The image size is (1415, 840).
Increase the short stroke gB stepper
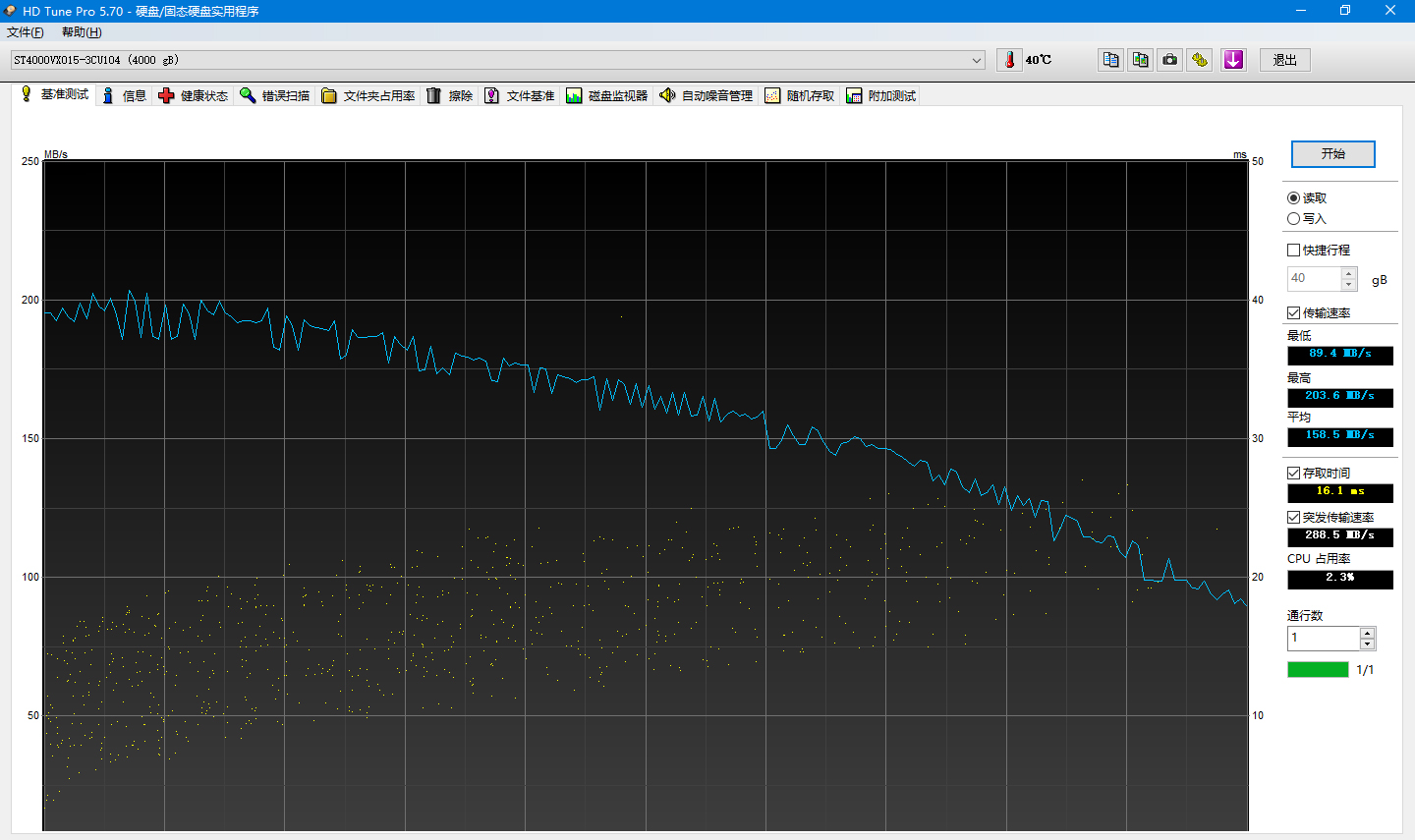[x=1349, y=274]
